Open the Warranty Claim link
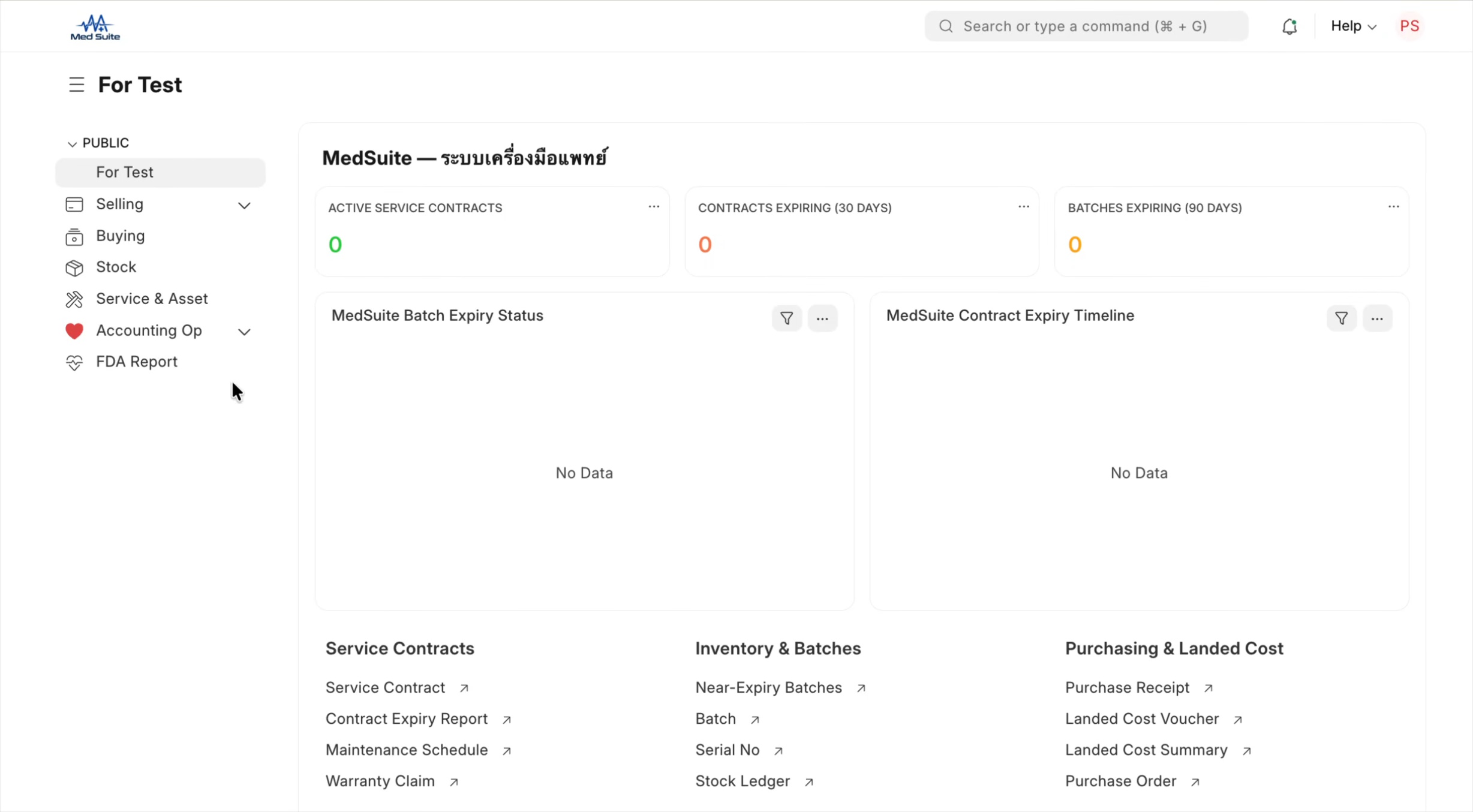Image resolution: width=1473 pixels, height=812 pixels. 380,781
